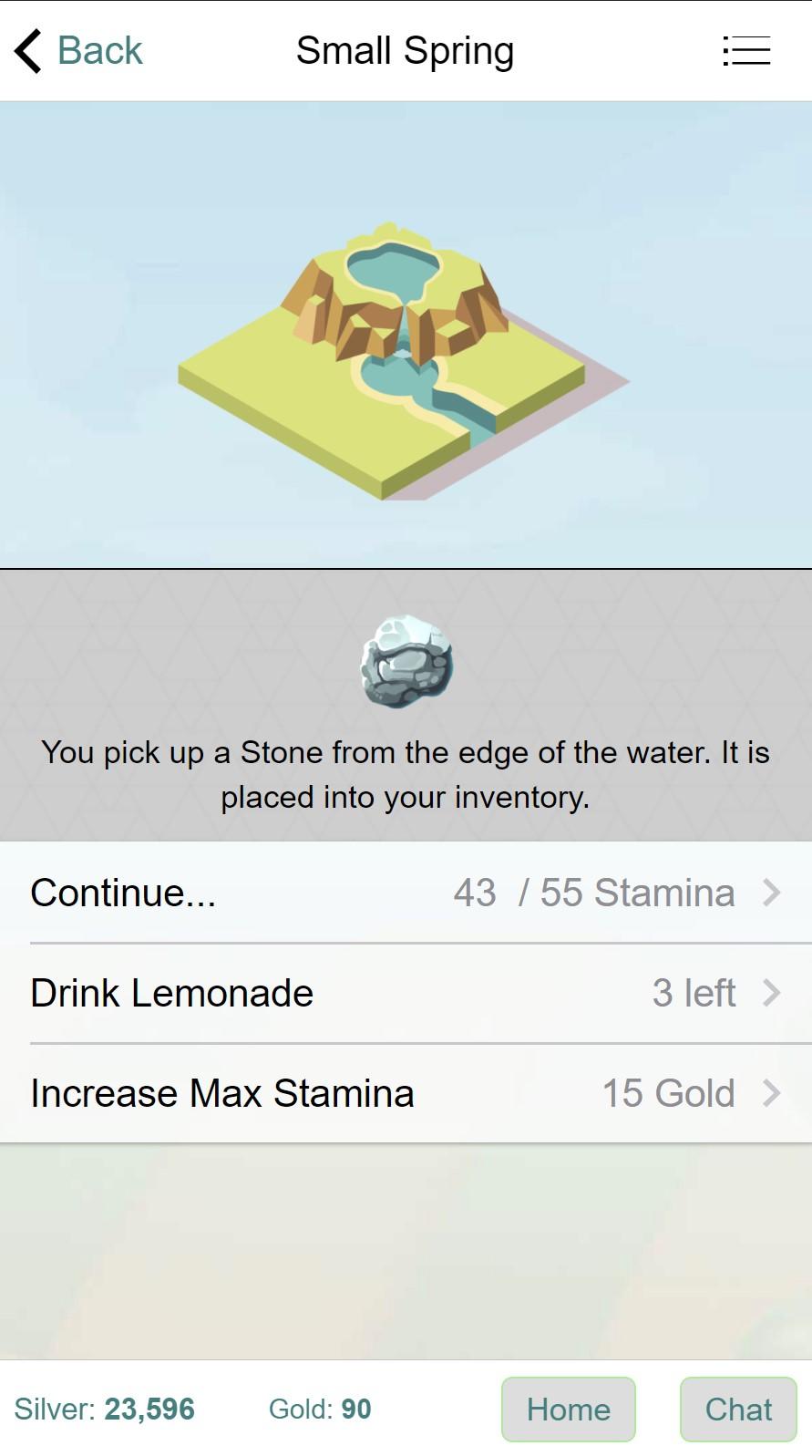Select Drink Lemonade option
The image size is (812, 1456).
pos(171,993)
